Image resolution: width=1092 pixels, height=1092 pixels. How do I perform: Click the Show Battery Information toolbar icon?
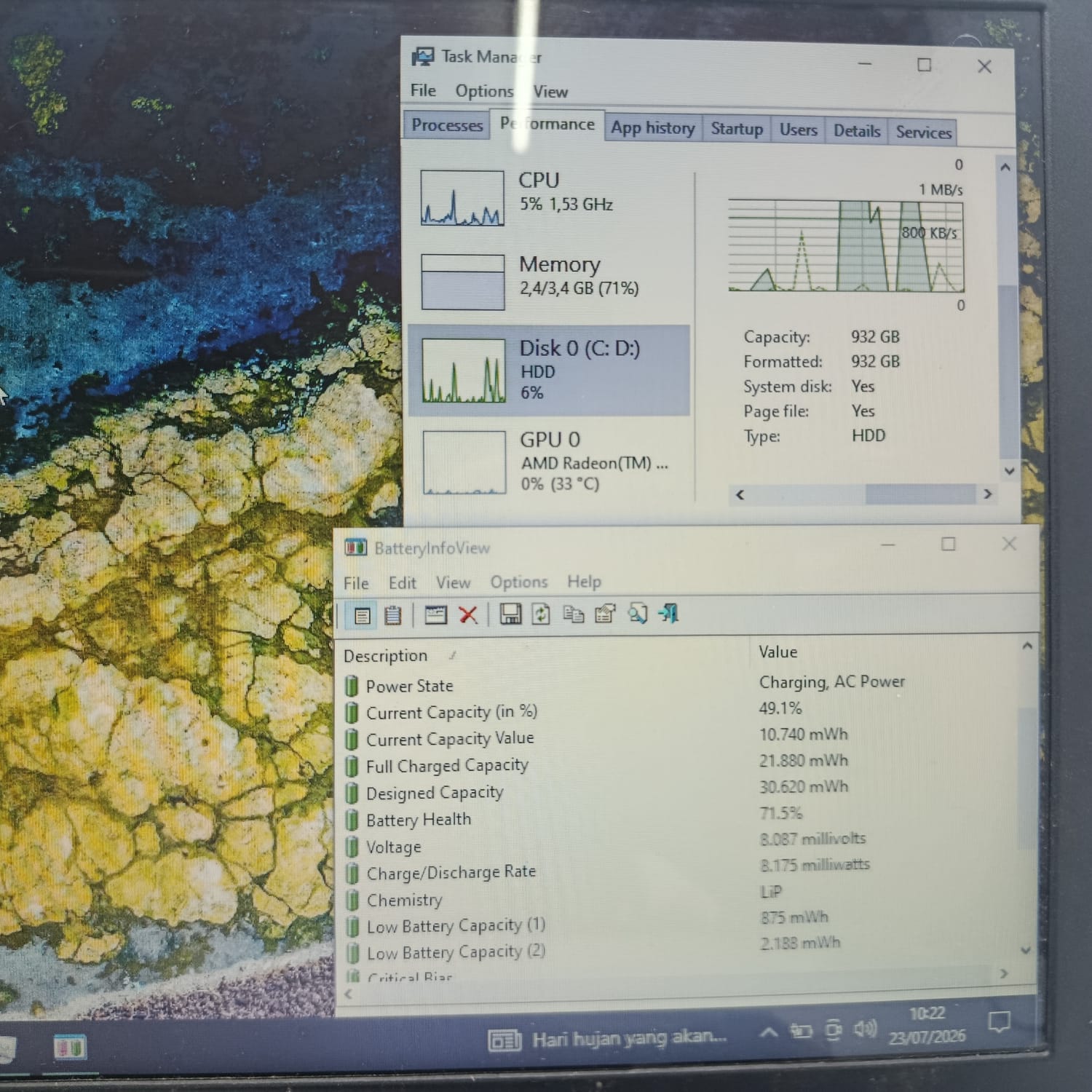[362, 616]
